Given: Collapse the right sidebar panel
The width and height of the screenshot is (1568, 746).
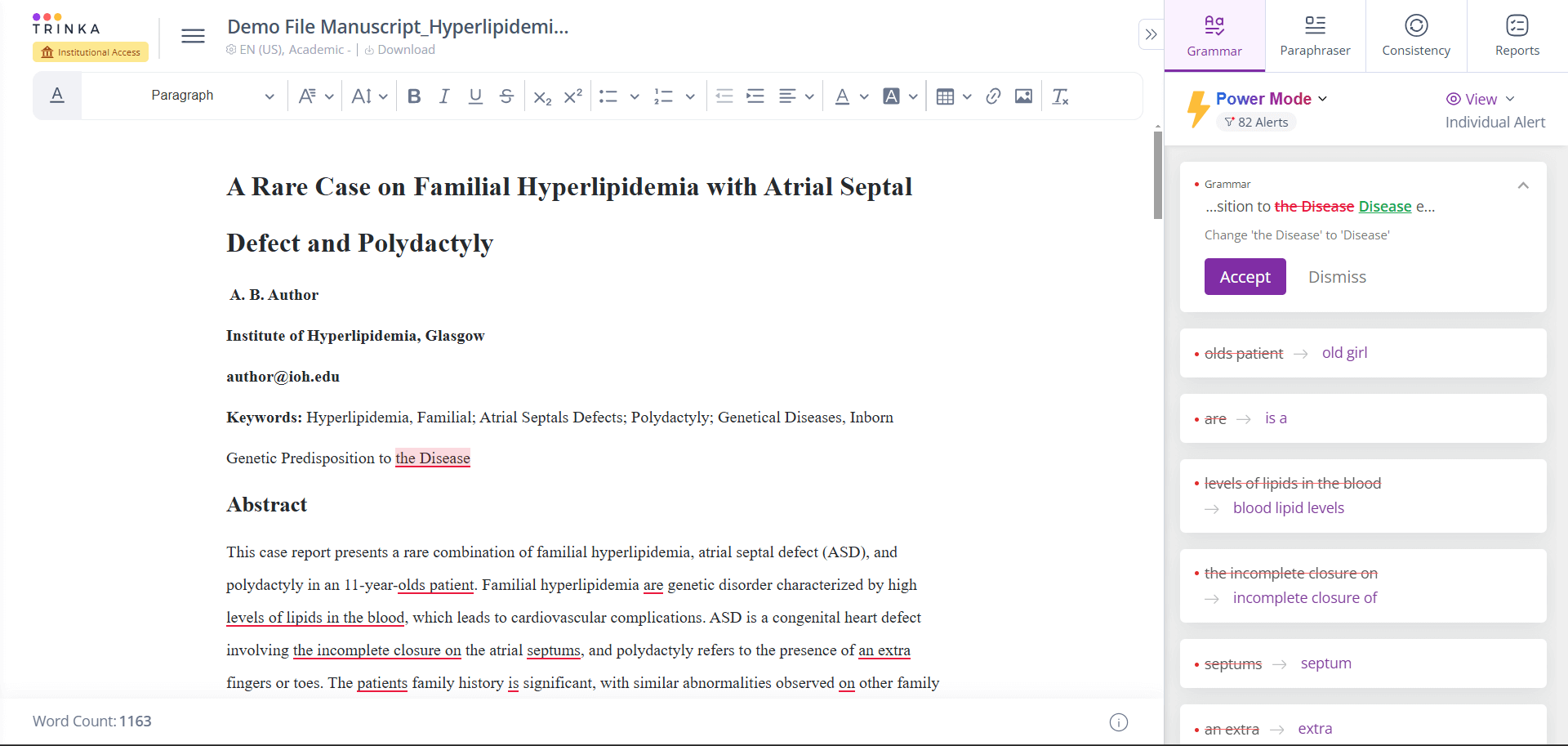Looking at the screenshot, I should (x=1151, y=34).
